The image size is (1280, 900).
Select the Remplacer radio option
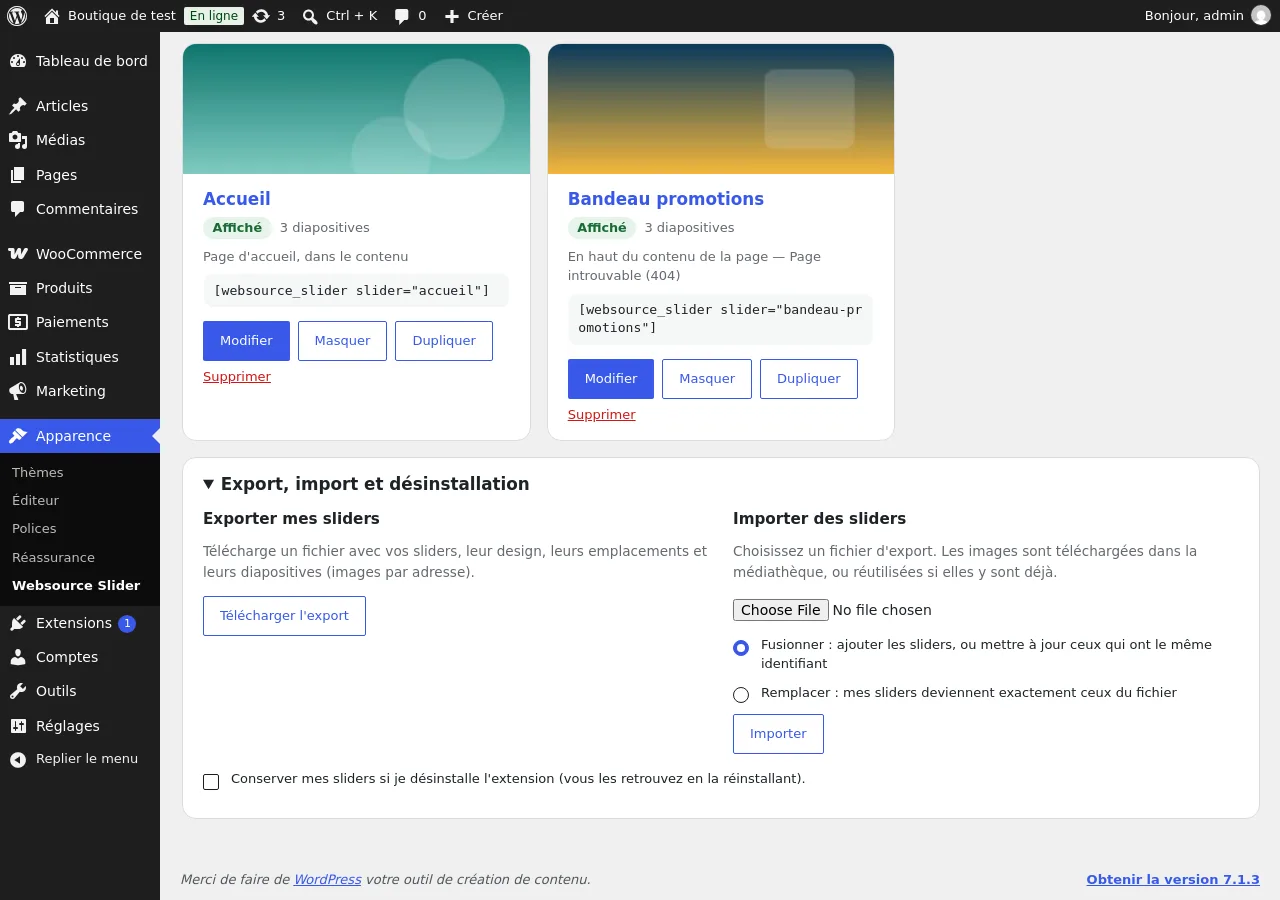tap(741, 695)
